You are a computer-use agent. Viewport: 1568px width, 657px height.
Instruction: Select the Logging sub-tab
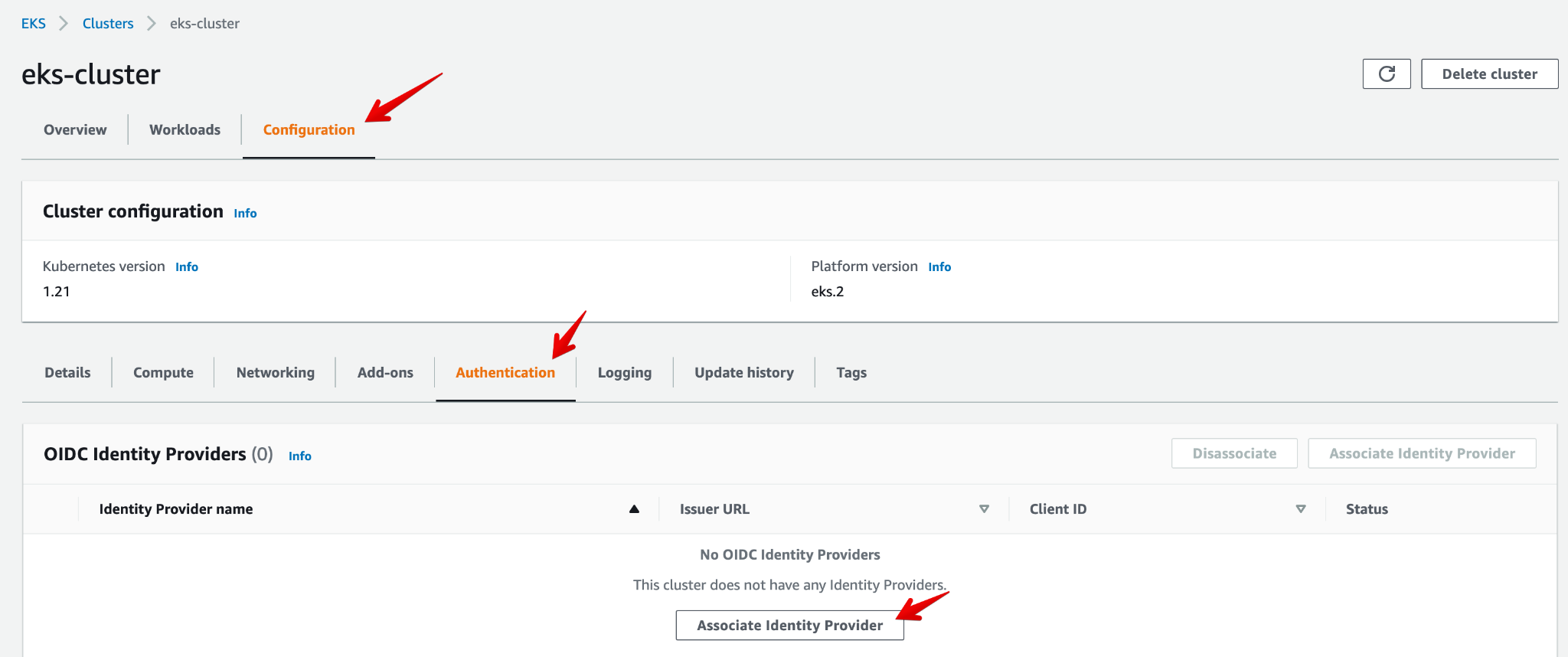(624, 372)
